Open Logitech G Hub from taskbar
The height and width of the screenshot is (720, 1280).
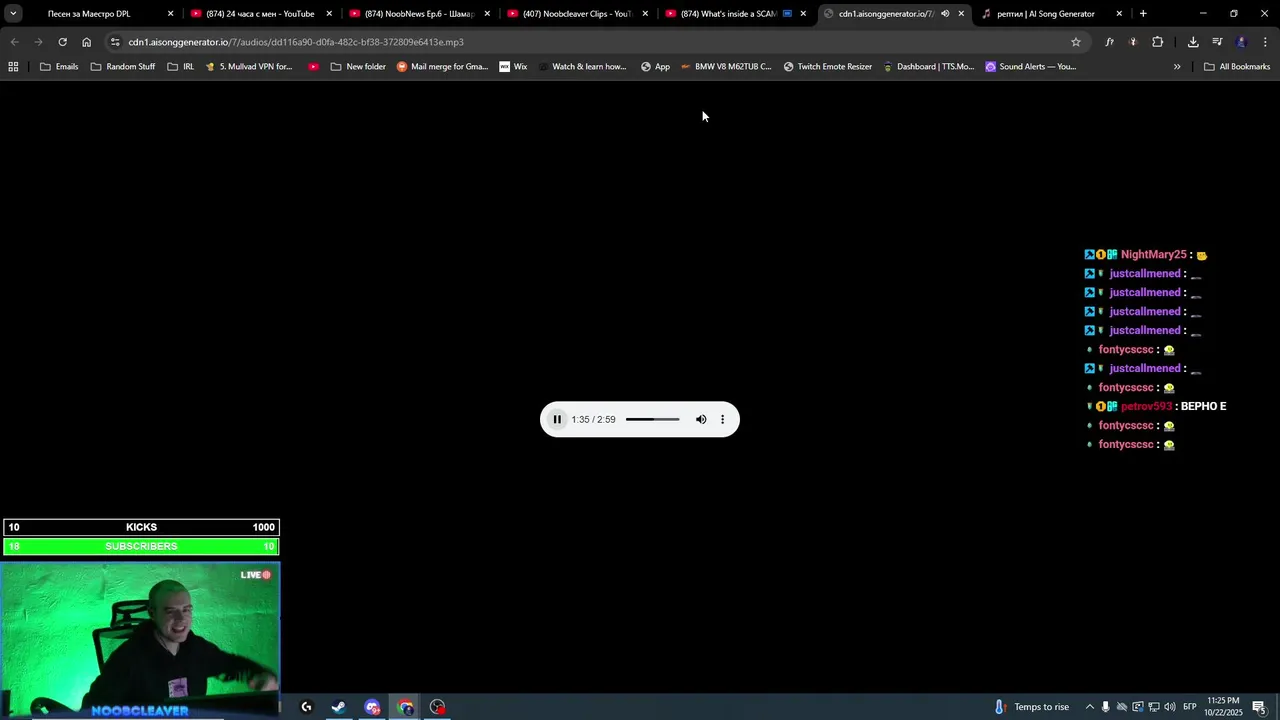coord(306,707)
